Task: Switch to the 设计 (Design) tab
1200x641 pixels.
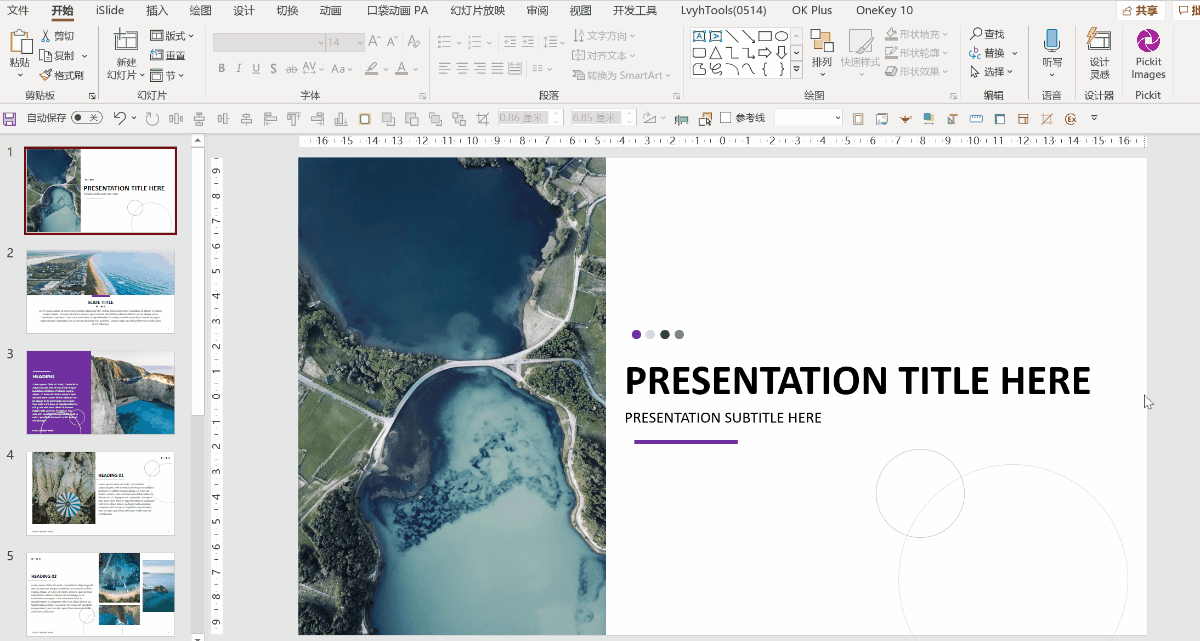Action: (x=243, y=10)
